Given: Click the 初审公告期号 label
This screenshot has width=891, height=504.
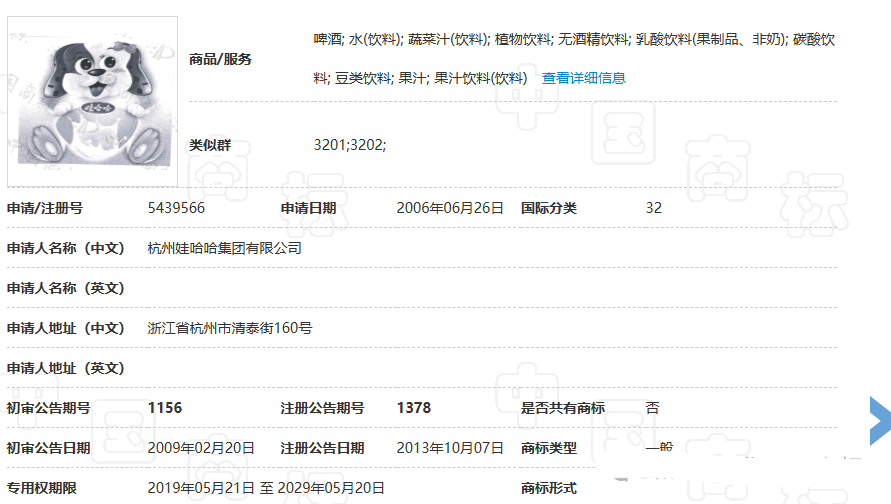Looking at the screenshot, I should click(x=48, y=408).
